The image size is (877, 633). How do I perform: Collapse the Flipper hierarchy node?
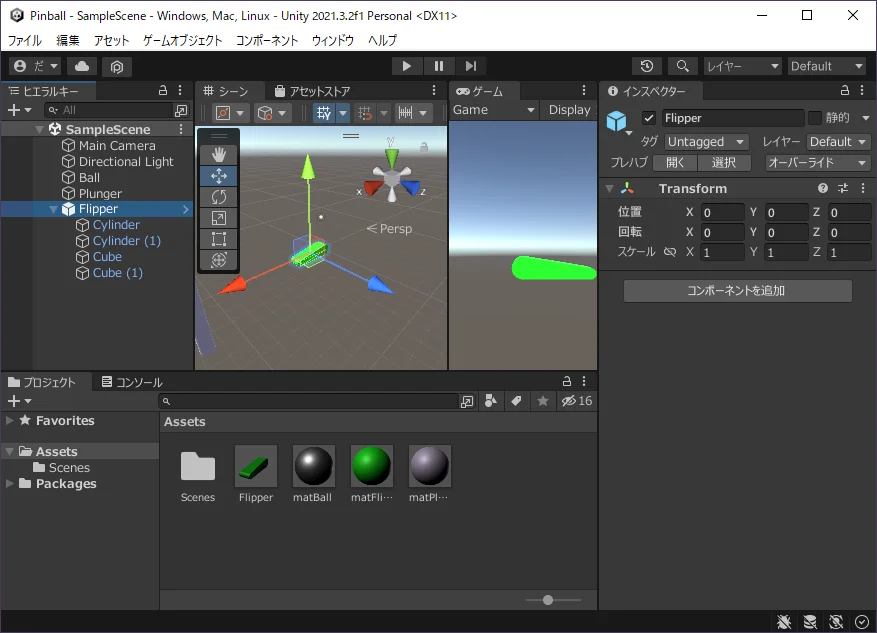pyautogui.click(x=54, y=210)
